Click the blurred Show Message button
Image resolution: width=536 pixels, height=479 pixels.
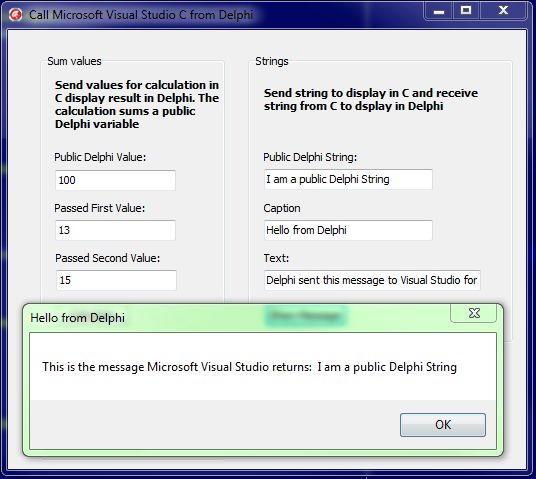tap(306, 316)
